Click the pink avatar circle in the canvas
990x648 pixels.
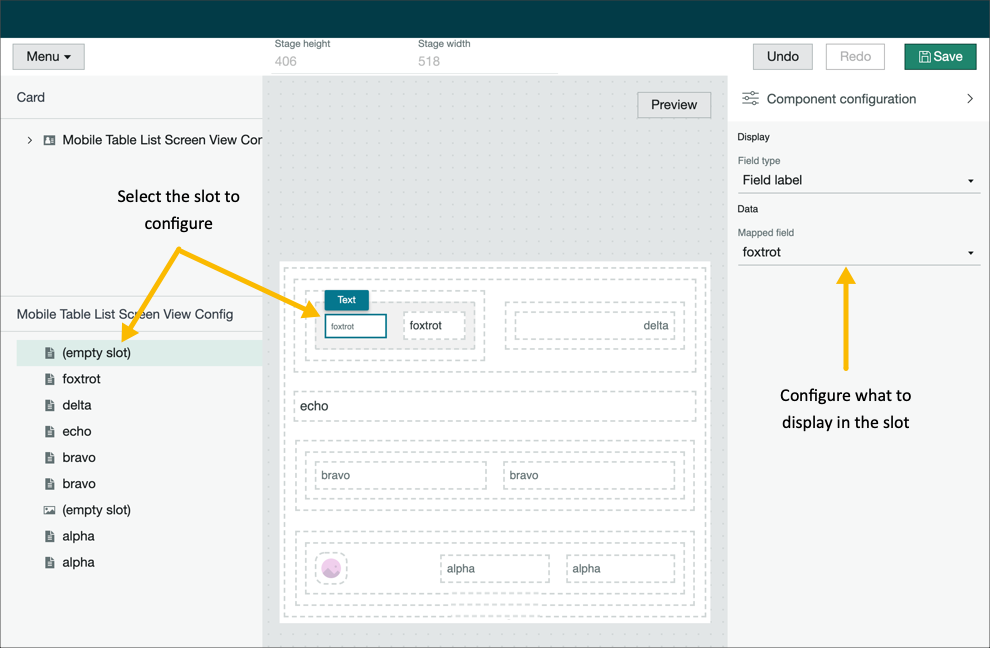click(330, 568)
